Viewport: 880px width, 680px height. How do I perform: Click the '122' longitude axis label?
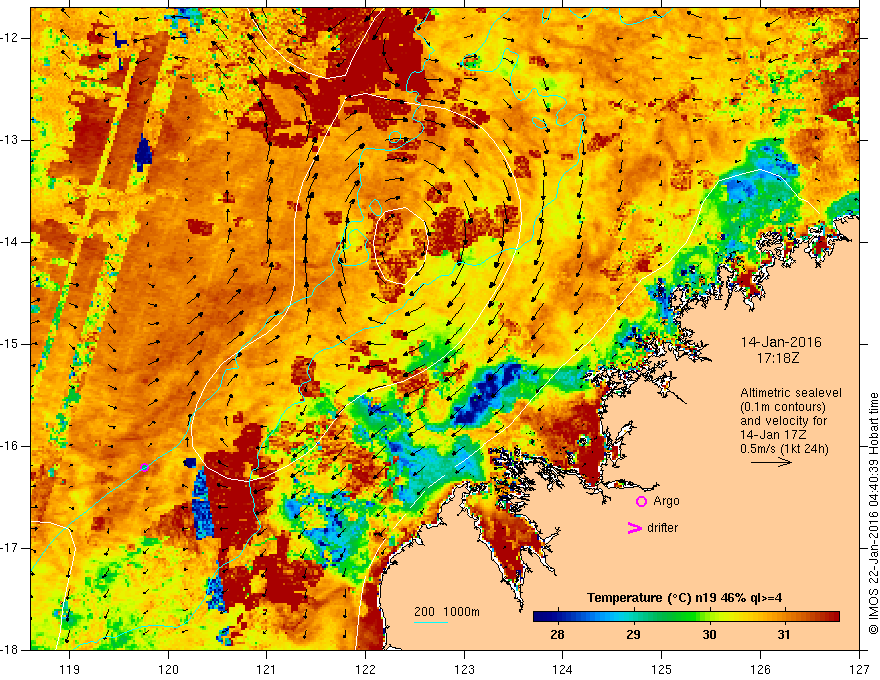click(x=365, y=669)
